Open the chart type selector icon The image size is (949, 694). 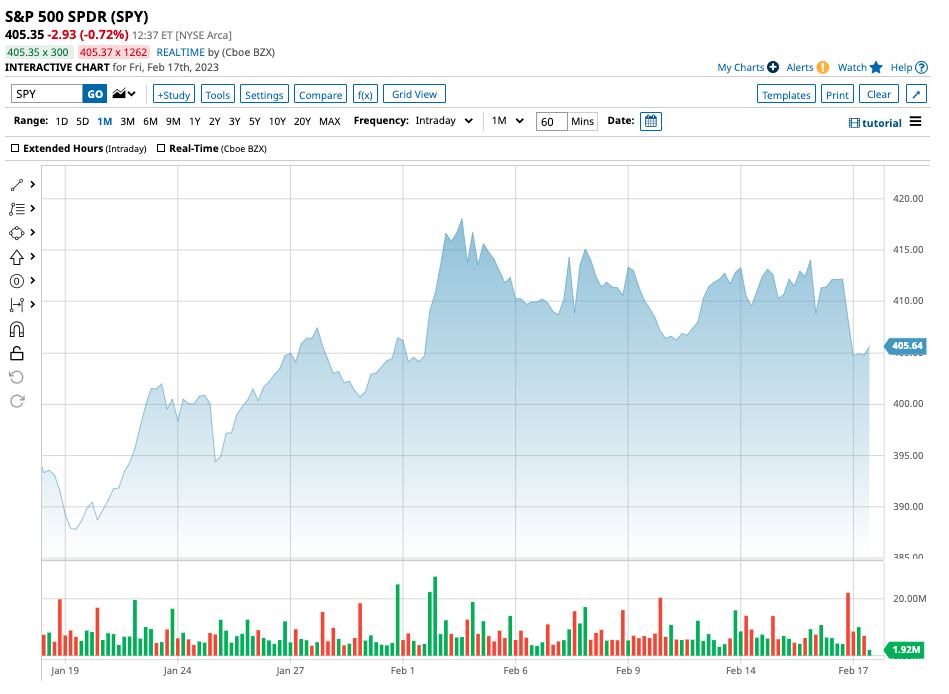click(124, 94)
